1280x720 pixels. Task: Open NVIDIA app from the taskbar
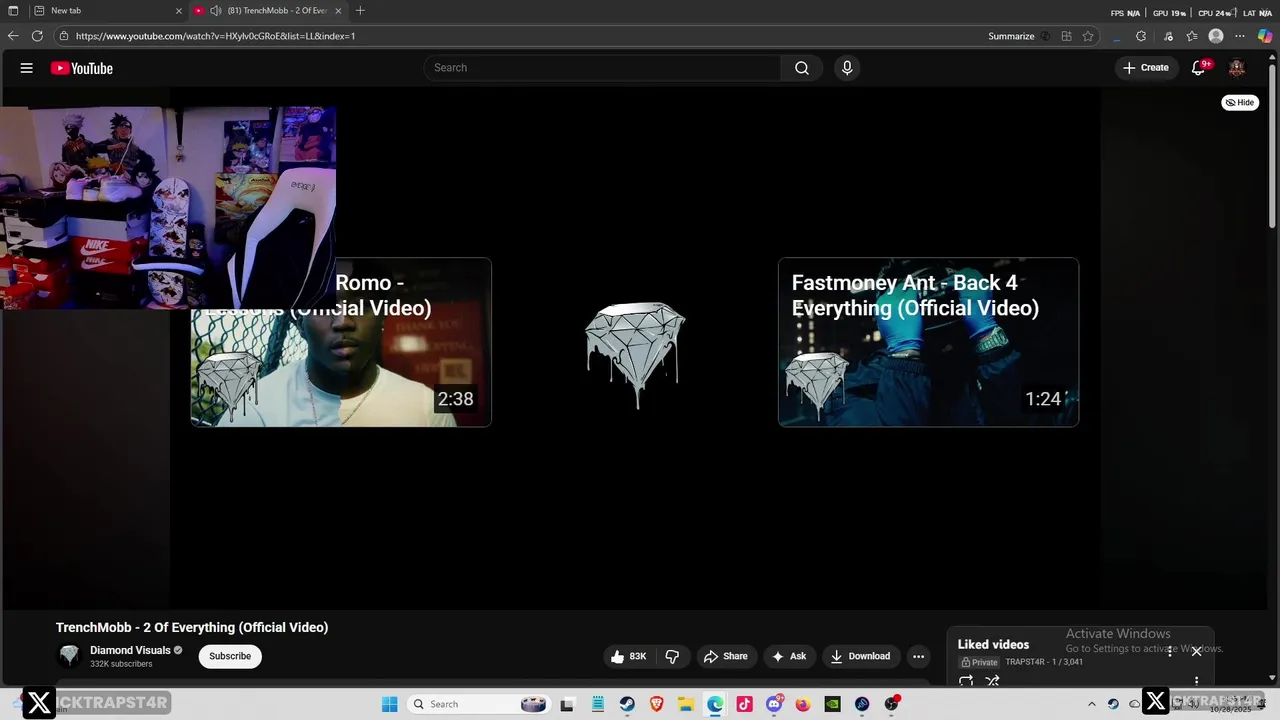[x=832, y=704]
